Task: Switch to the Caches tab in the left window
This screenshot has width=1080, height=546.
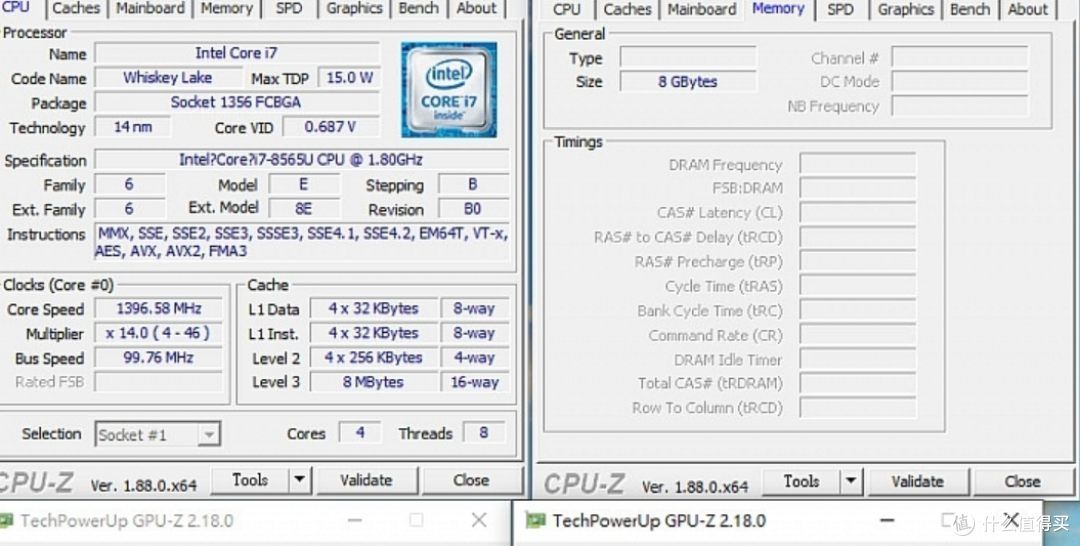Action: pos(76,9)
